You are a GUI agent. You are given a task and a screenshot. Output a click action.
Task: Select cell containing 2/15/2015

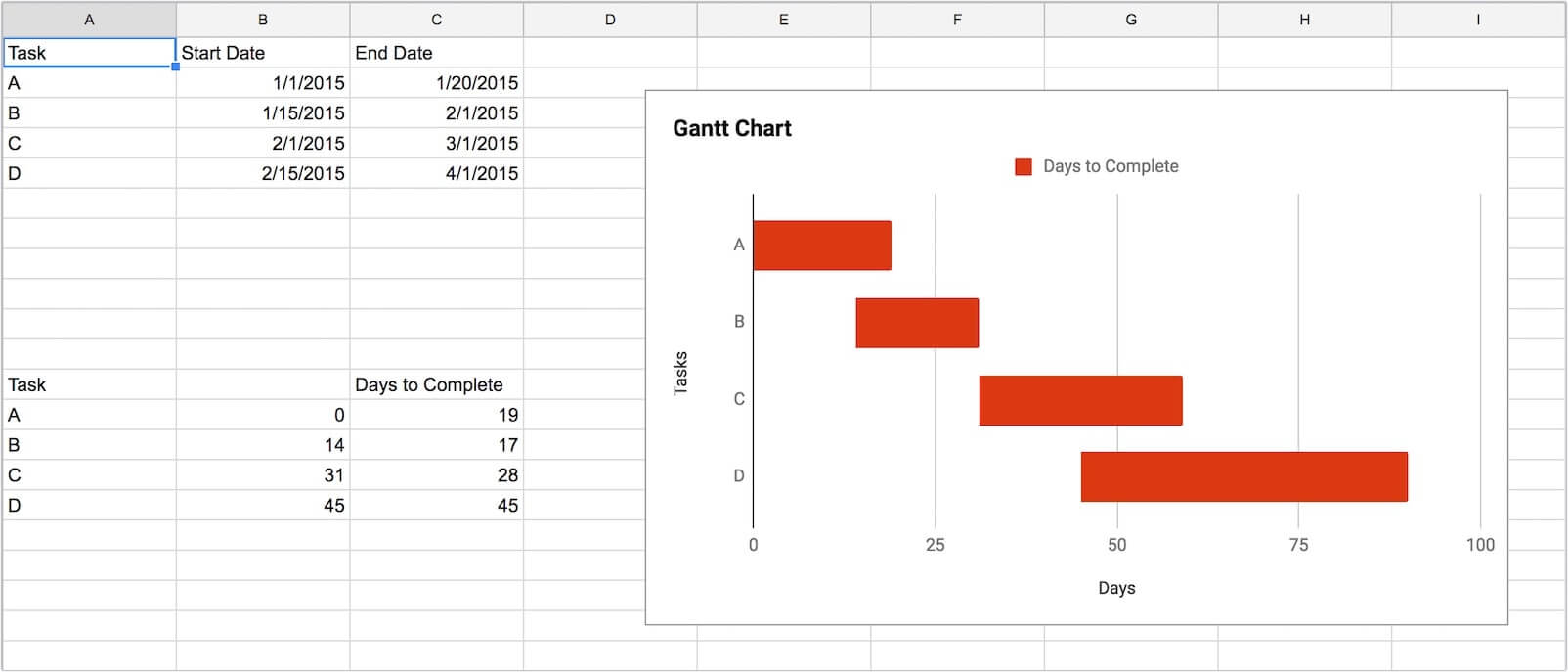click(x=263, y=173)
